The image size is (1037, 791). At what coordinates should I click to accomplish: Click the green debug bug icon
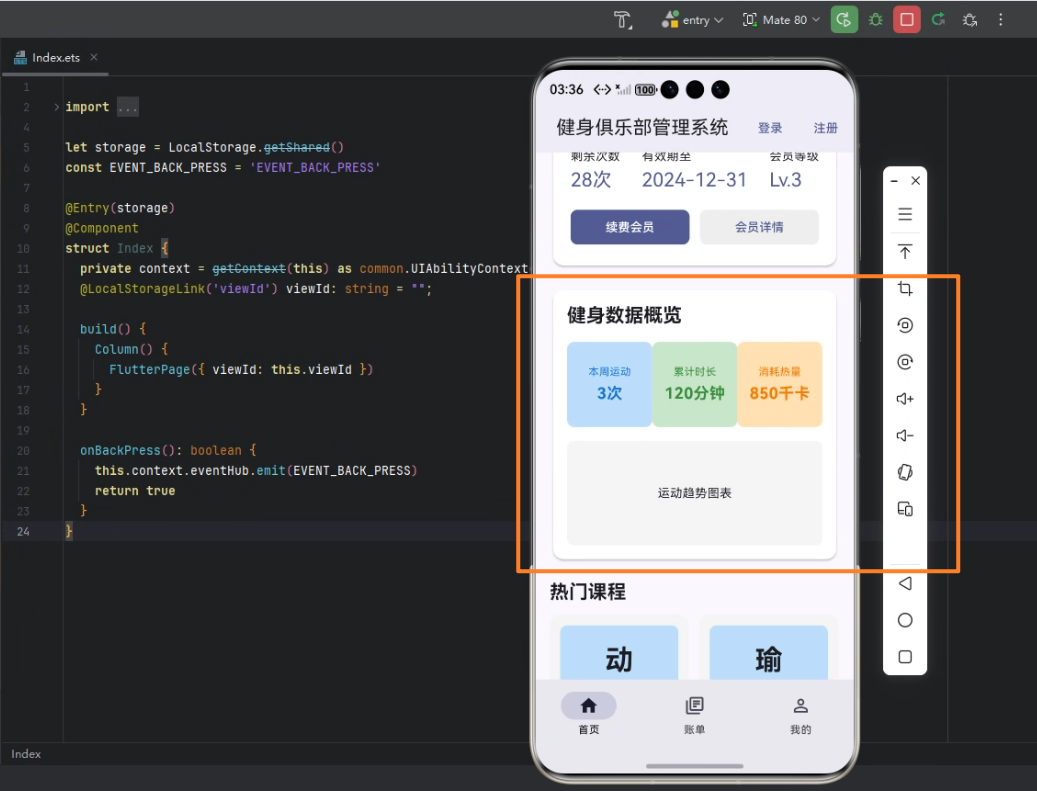(x=876, y=20)
